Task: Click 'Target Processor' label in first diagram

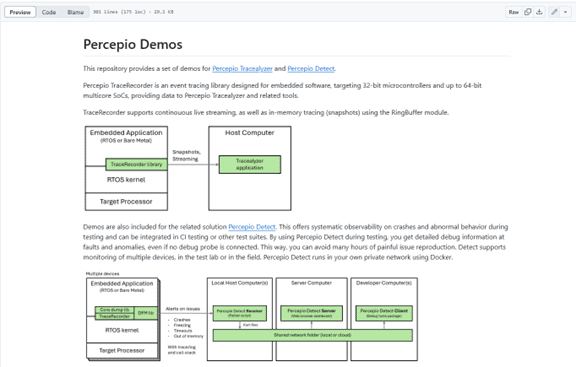Action: pyautogui.click(x=126, y=202)
